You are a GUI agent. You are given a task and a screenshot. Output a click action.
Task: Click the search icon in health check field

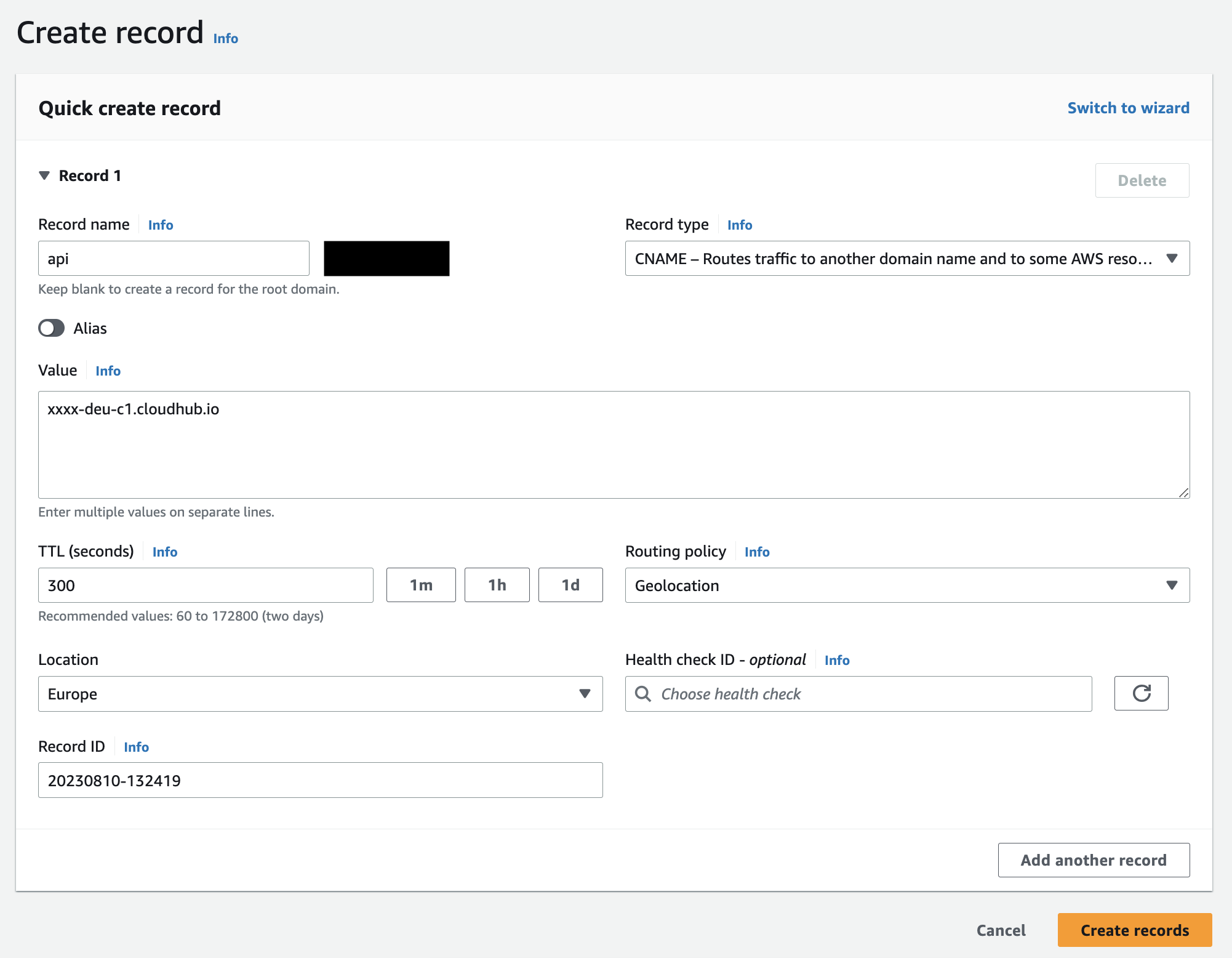click(x=643, y=694)
